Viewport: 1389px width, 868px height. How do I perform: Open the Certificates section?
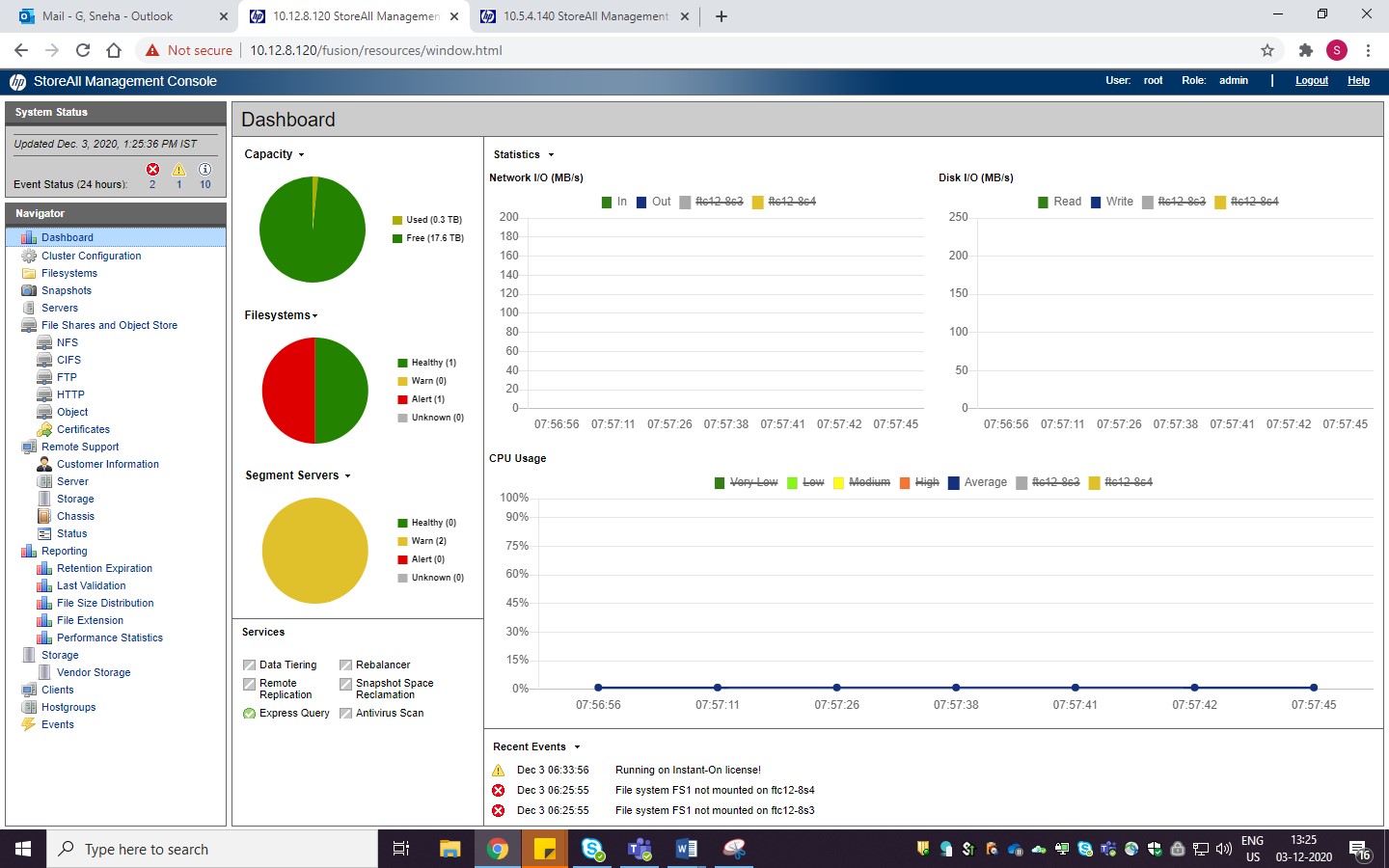point(82,429)
